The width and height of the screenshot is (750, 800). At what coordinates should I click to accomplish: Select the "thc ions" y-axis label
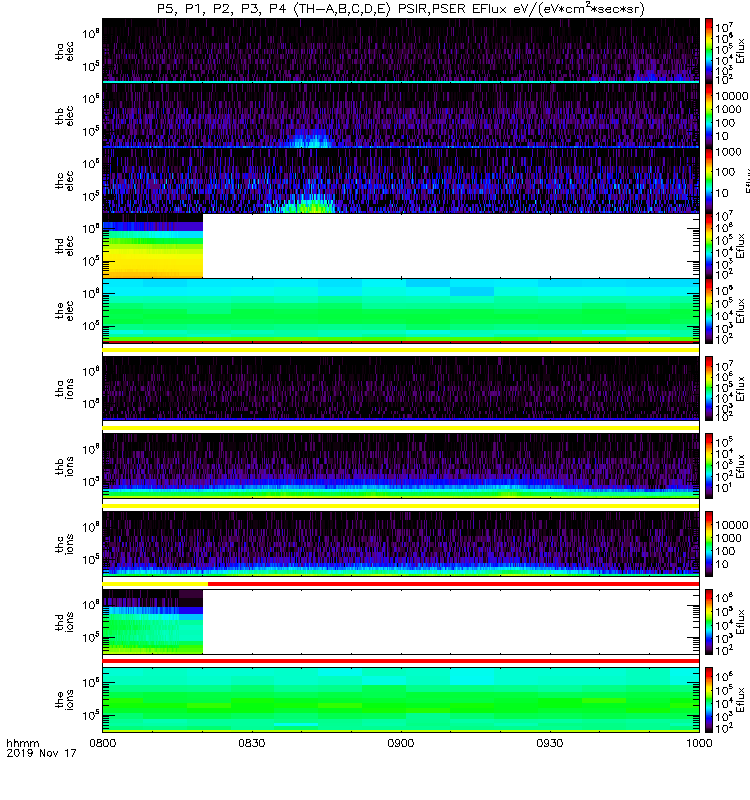point(64,544)
